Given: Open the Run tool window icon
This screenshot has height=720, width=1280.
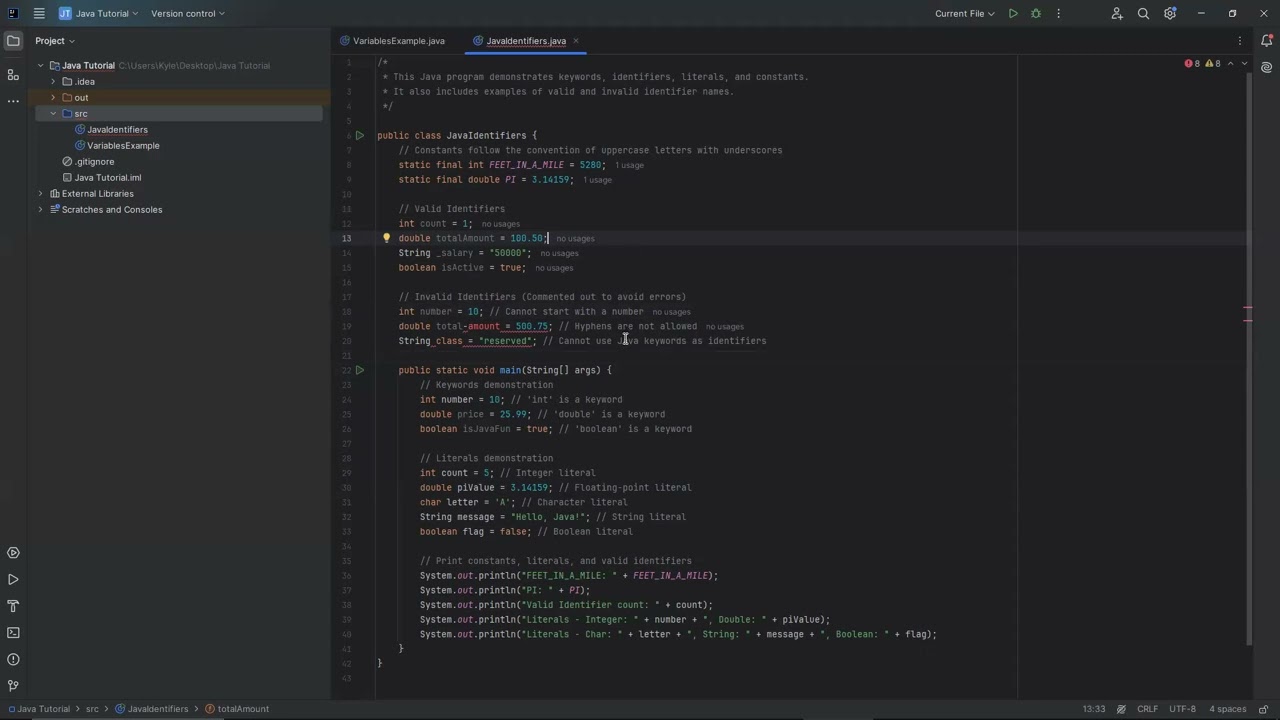Looking at the screenshot, I should [x=13, y=580].
